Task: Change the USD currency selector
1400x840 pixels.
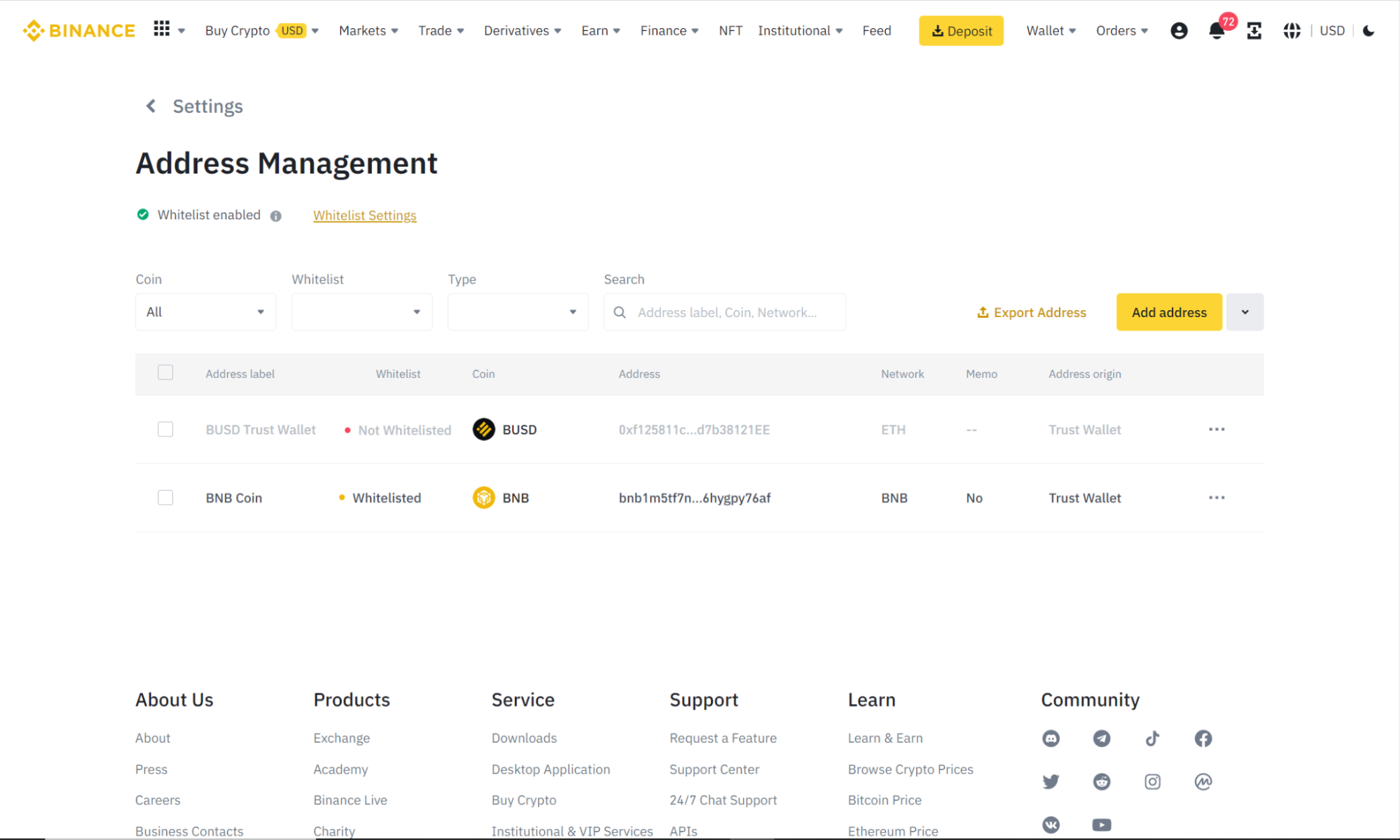Action: click(x=1332, y=31)
